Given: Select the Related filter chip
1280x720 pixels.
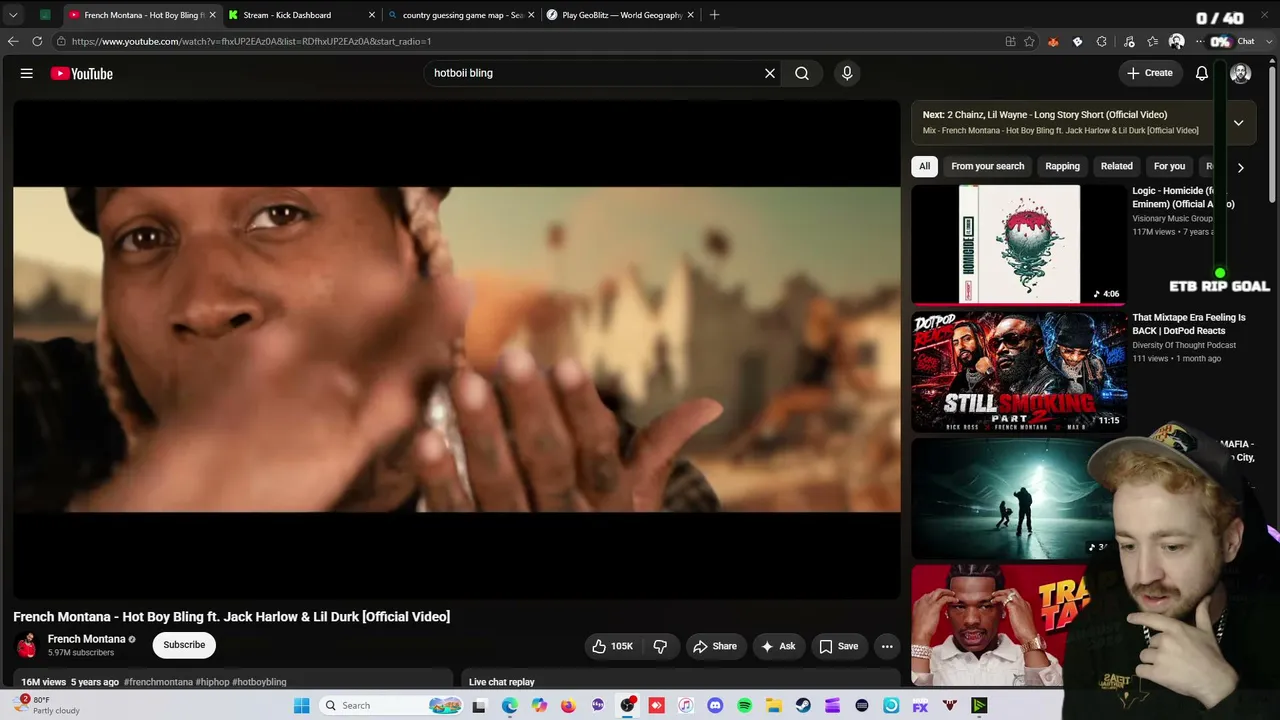Looking at the screenshot, I should (x=1117, y=167).
